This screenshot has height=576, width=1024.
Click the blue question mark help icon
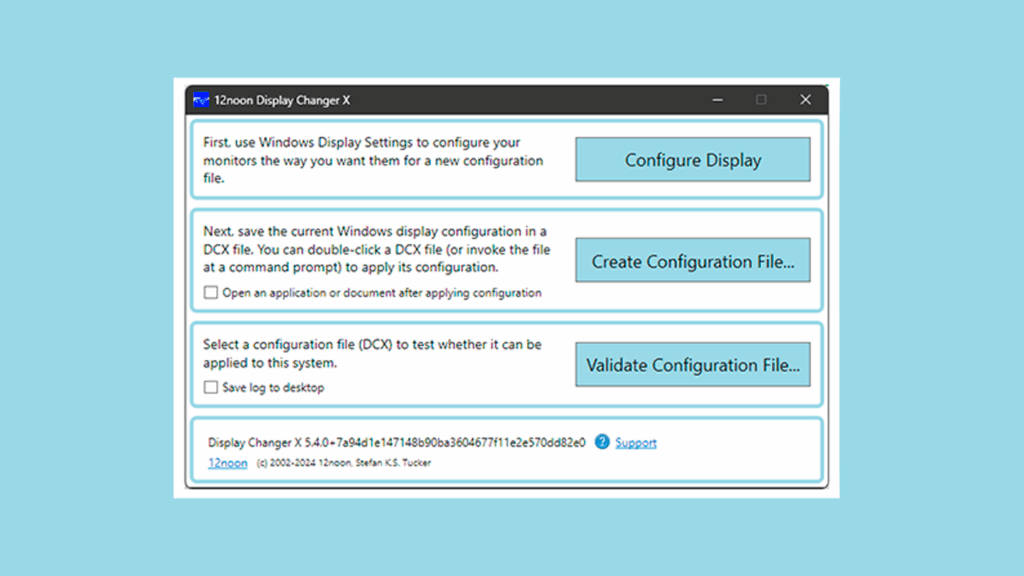click(602, 442)
